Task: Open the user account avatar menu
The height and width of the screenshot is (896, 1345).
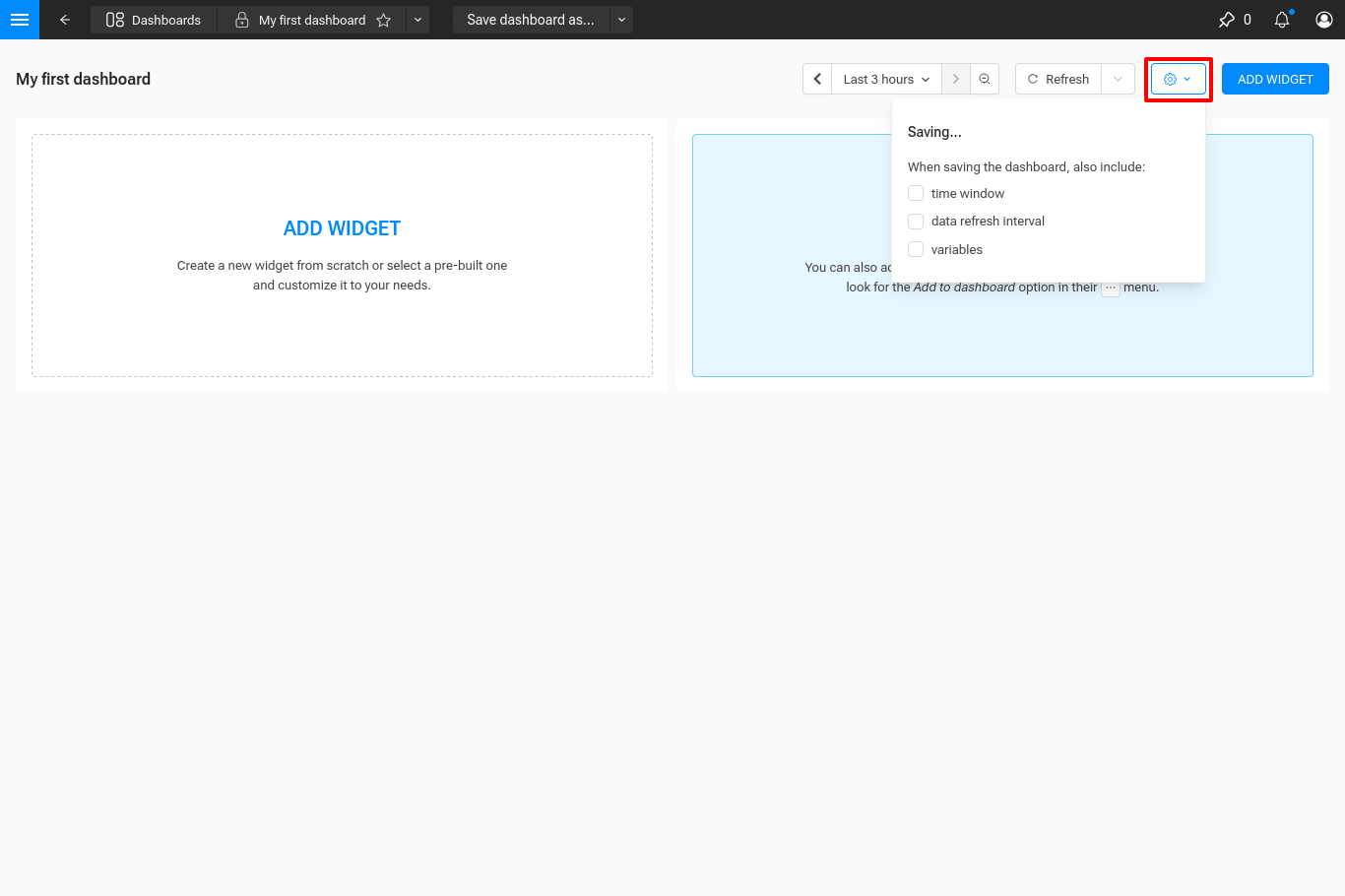Action: pos(1324,19)
